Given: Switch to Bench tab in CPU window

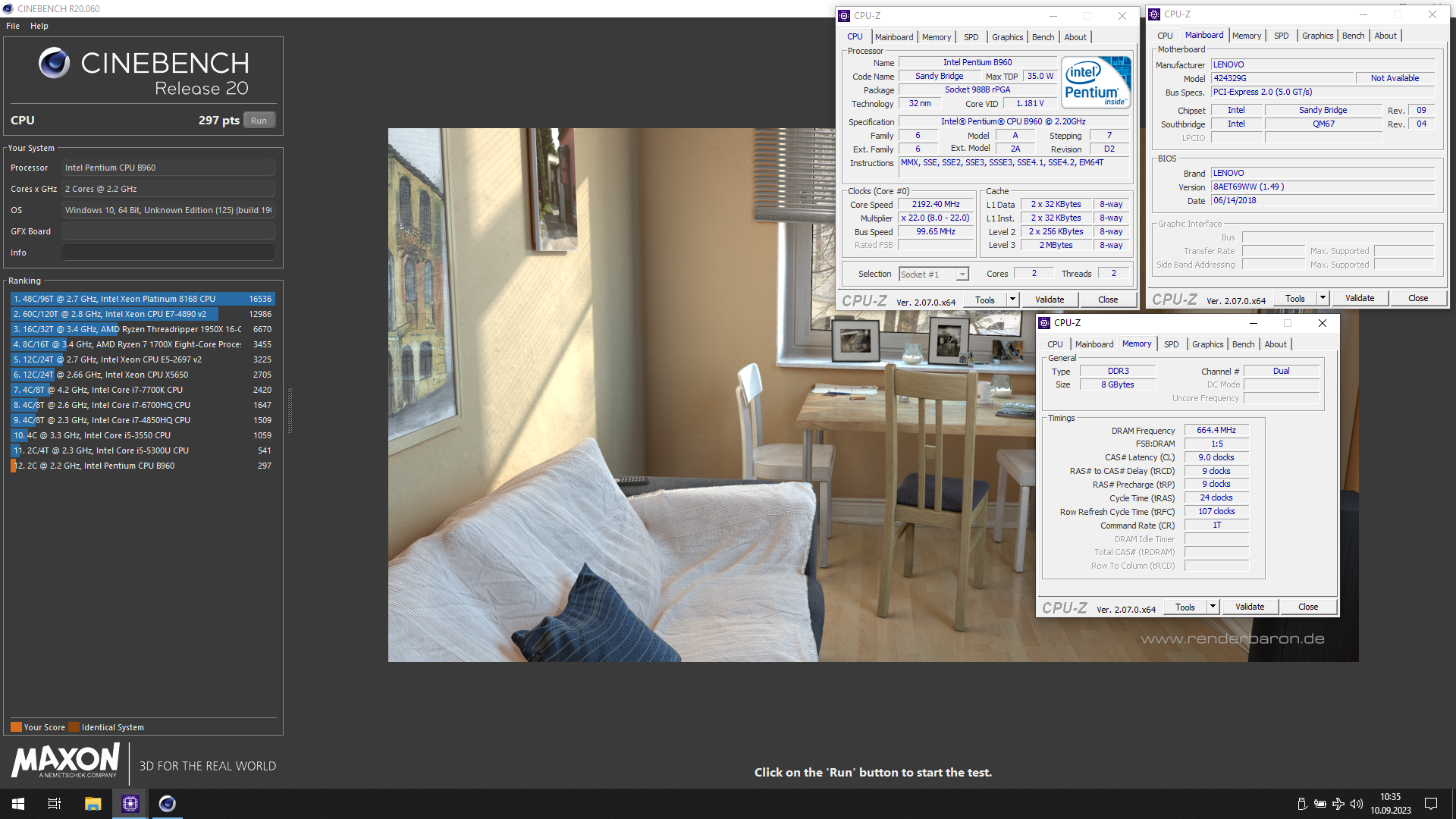Looking at the screenshot, I should (1043, 37).
